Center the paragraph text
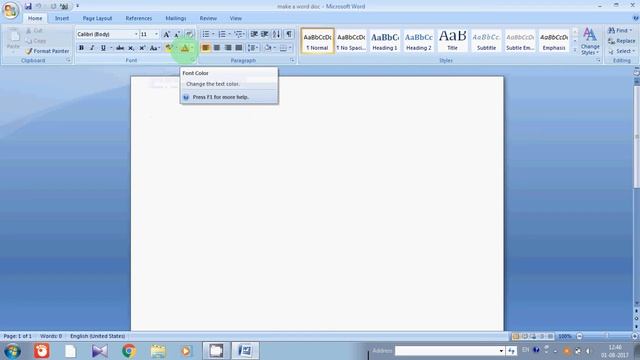 217,48
